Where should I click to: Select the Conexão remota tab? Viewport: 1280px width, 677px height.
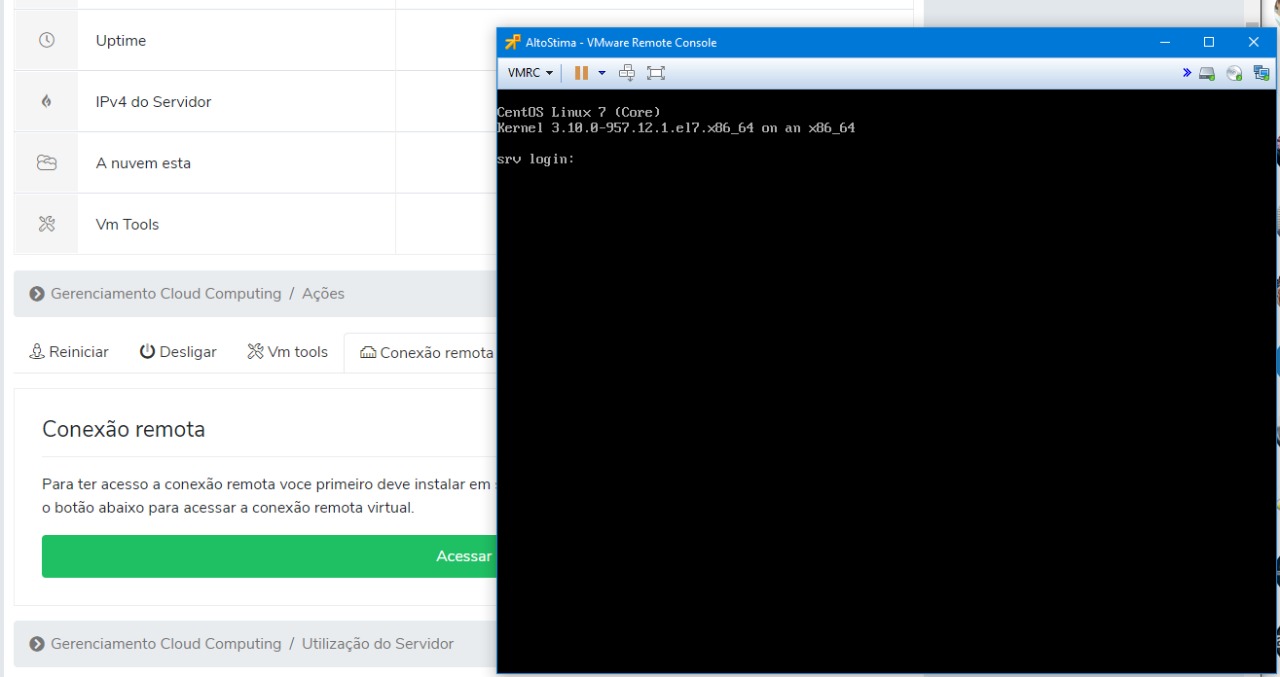point(427,352)
